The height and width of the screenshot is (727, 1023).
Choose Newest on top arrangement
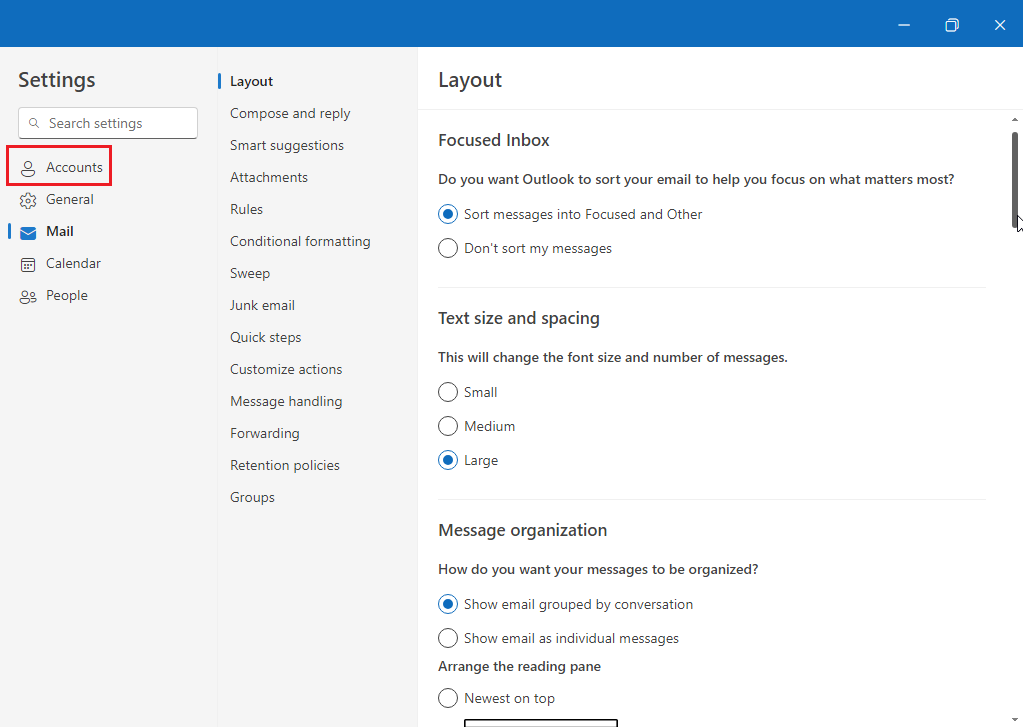[x=448, y=698]
